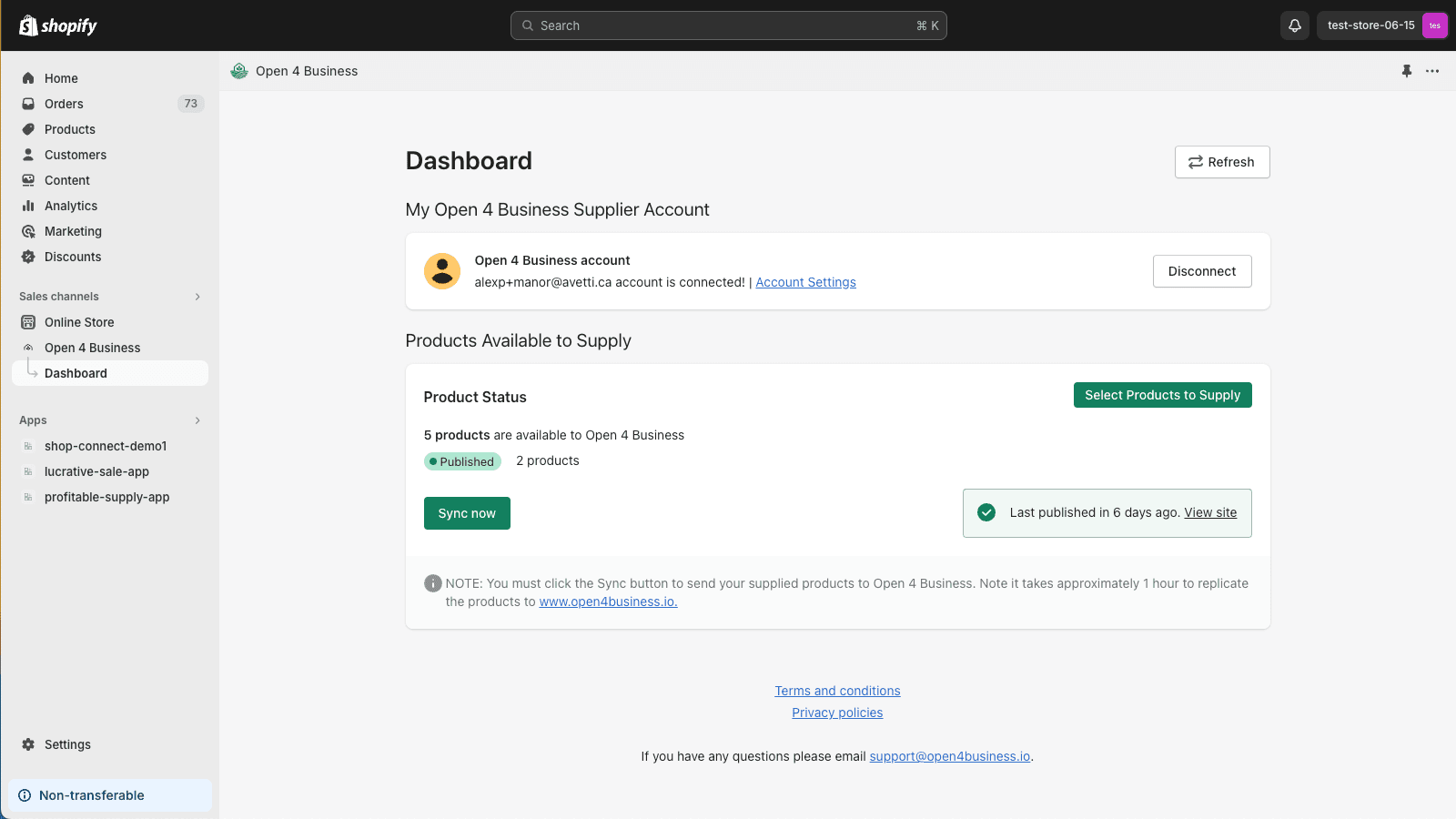Go to Orders in sidebar
The height and width of the screenshot is (819, 1456).
click(64, 104)
